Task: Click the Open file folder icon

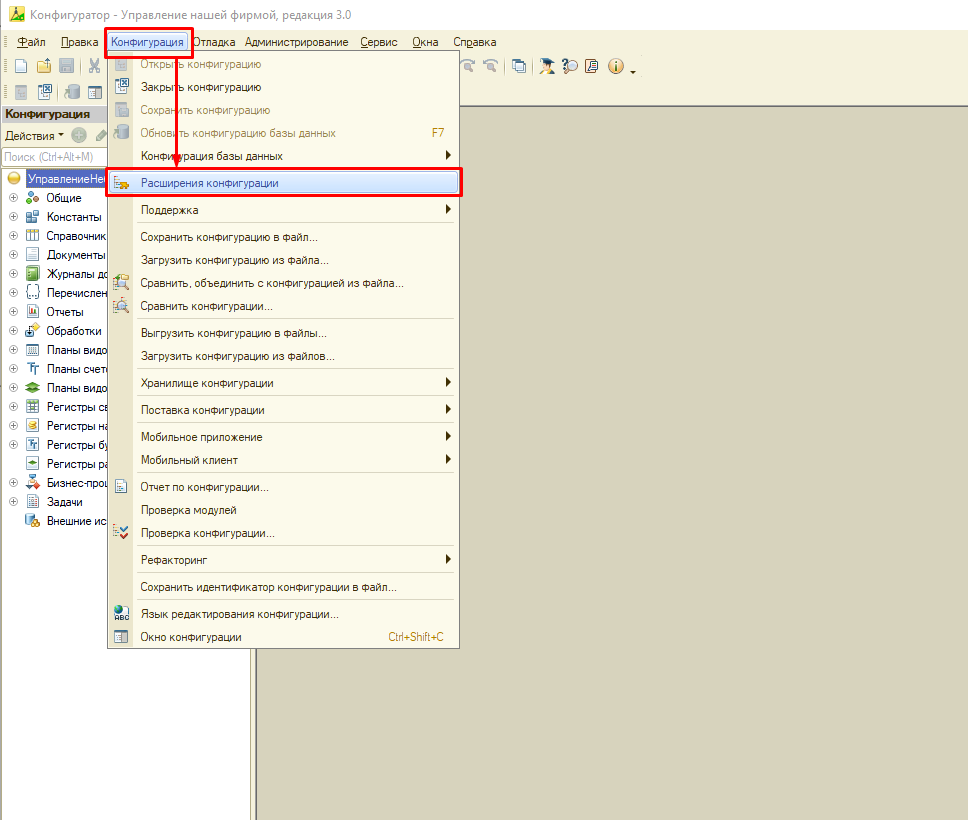Action: 44,66
